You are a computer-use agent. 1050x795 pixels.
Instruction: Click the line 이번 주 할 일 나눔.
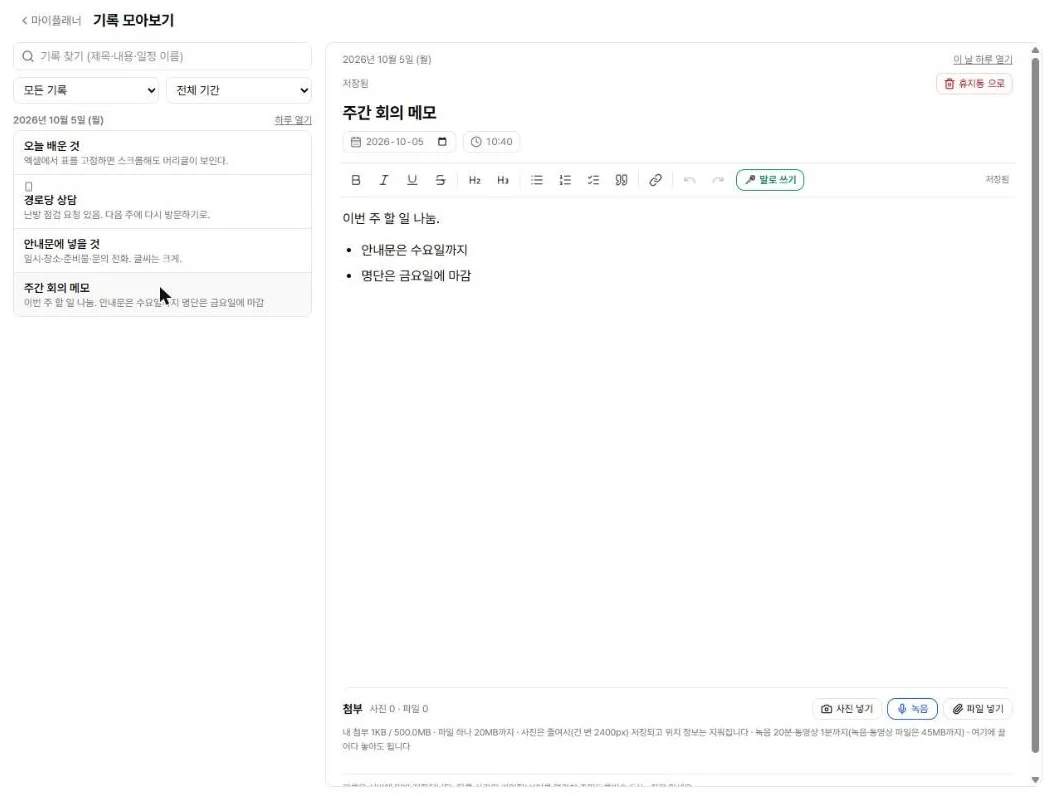coord(391,218)
